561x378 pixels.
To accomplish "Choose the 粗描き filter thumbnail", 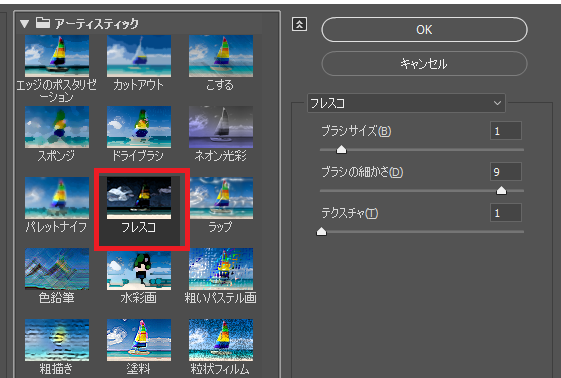I will point(57,340).
